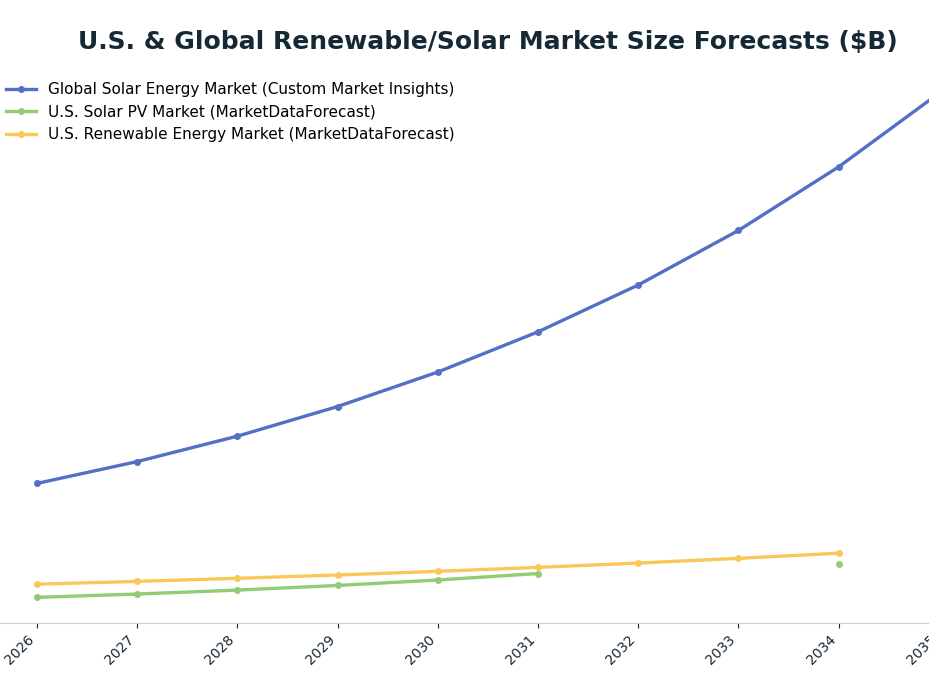
Task: Toggle the U.S. Renewable Energy Market legend entry
Action: coord(229,134)
